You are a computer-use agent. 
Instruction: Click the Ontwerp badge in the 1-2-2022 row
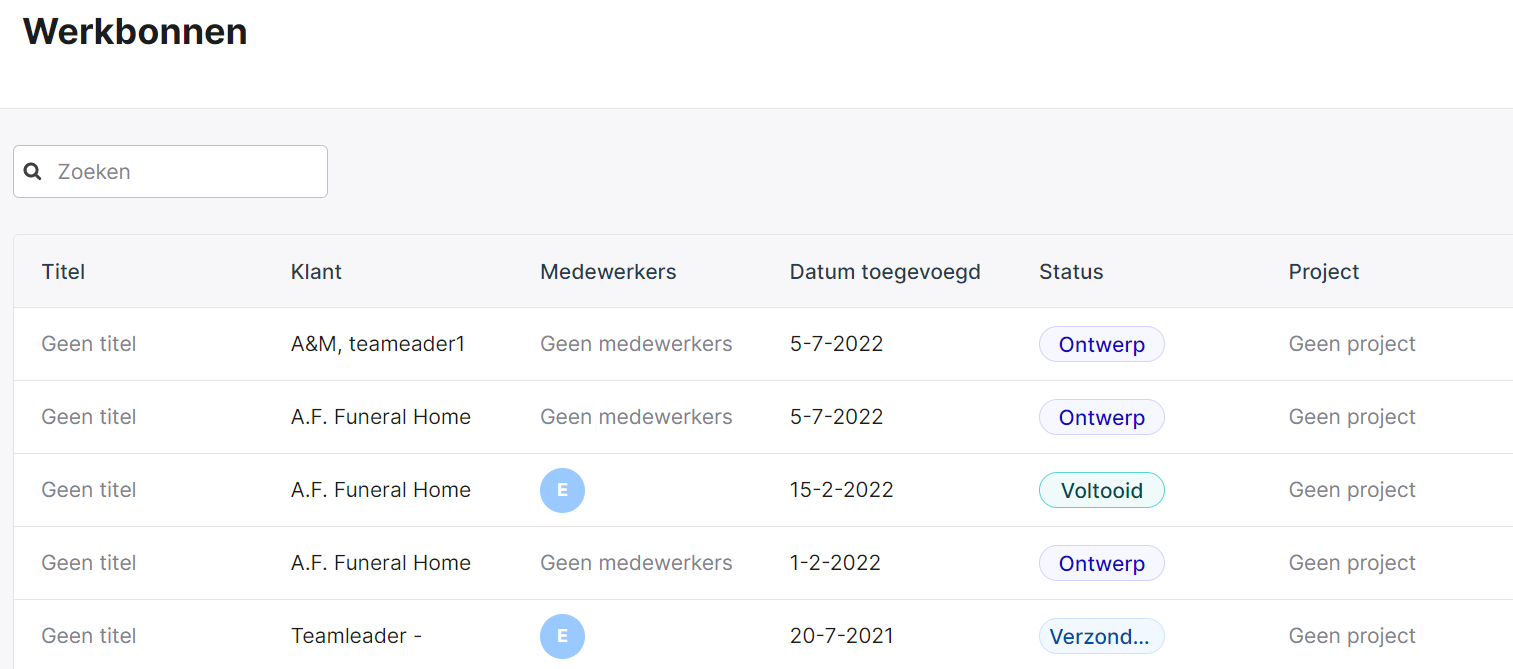click(x=1102, y=563)
